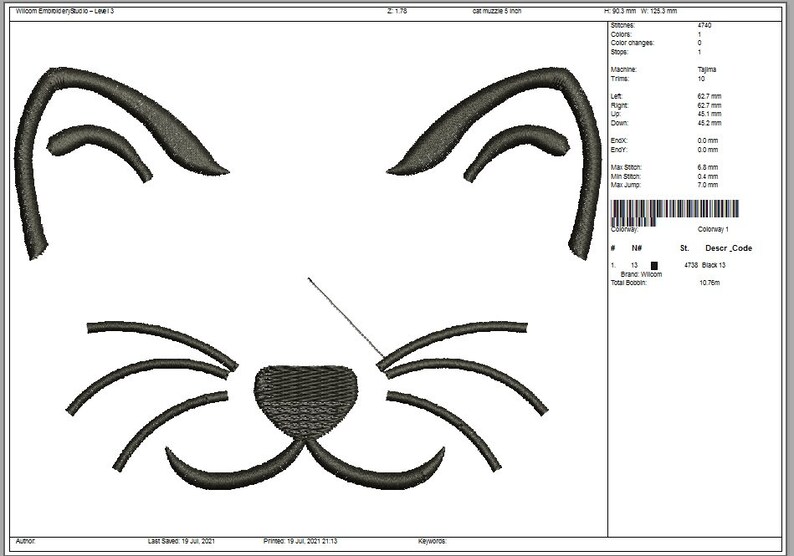Screen dimensions: 794x556
Task: Select the 'Wilcom EmbroideryStudio' header text
Action: coord(65,11)
